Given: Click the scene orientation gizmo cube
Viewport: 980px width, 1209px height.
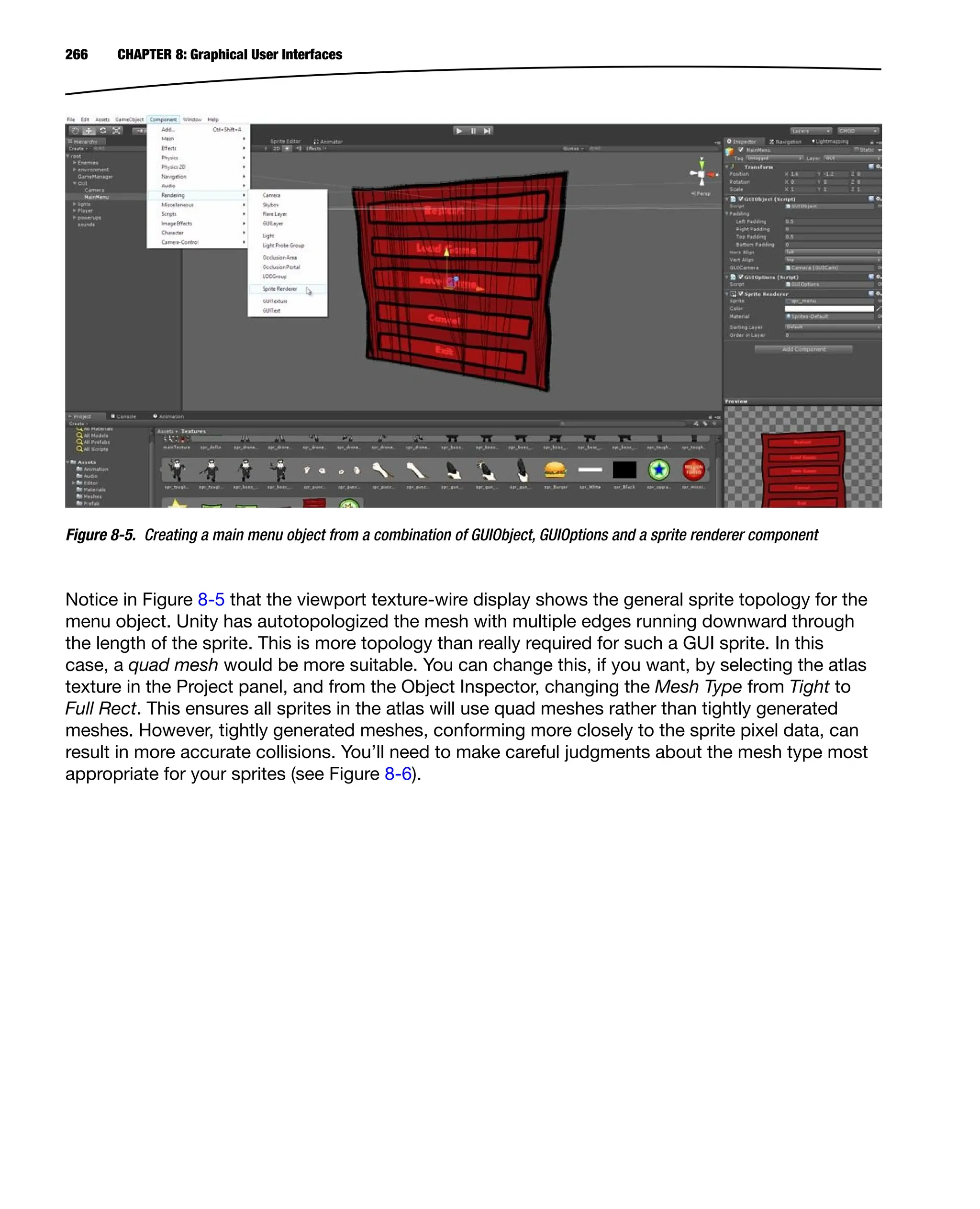Looking at the screenshot, I should pos(702,174).
